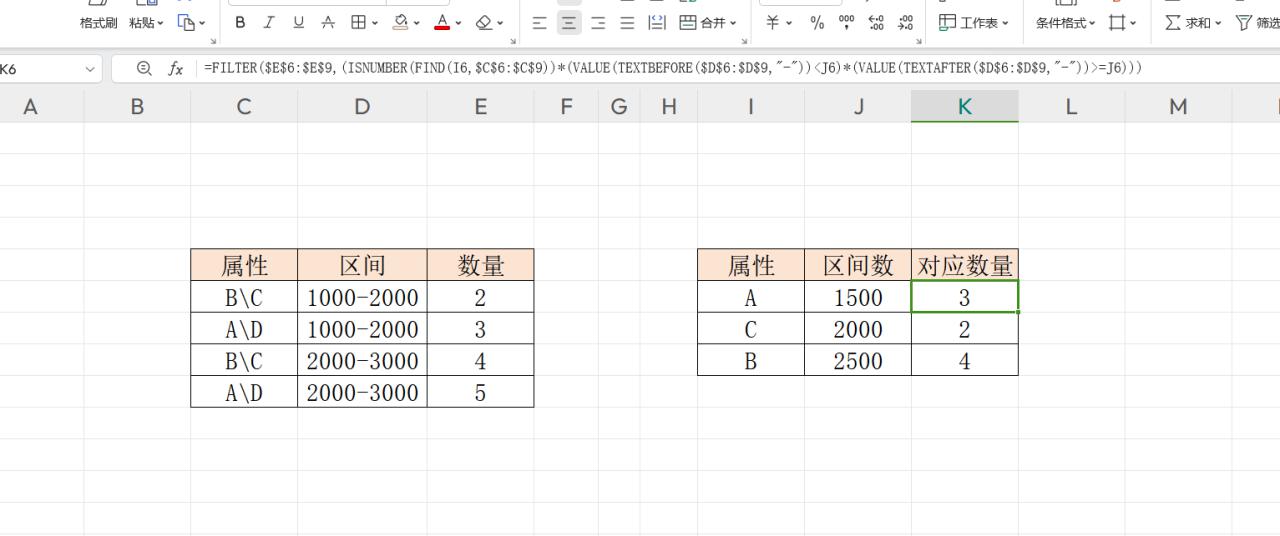Image resolution: width=1280 pixels, height=536 pixels.
Task: Click the thousands separator icon
Action: [x=847, y=22]
